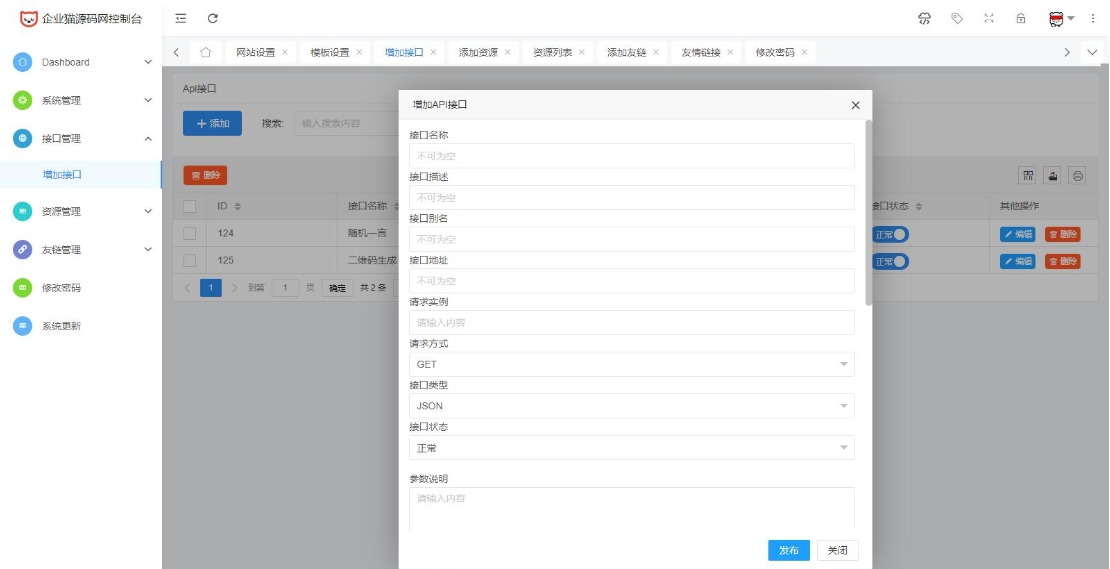Open the 修改密码 sidebar menu item
Image resolution: width=1110 pixels, height=569 pixels.
tap(62, 288)
